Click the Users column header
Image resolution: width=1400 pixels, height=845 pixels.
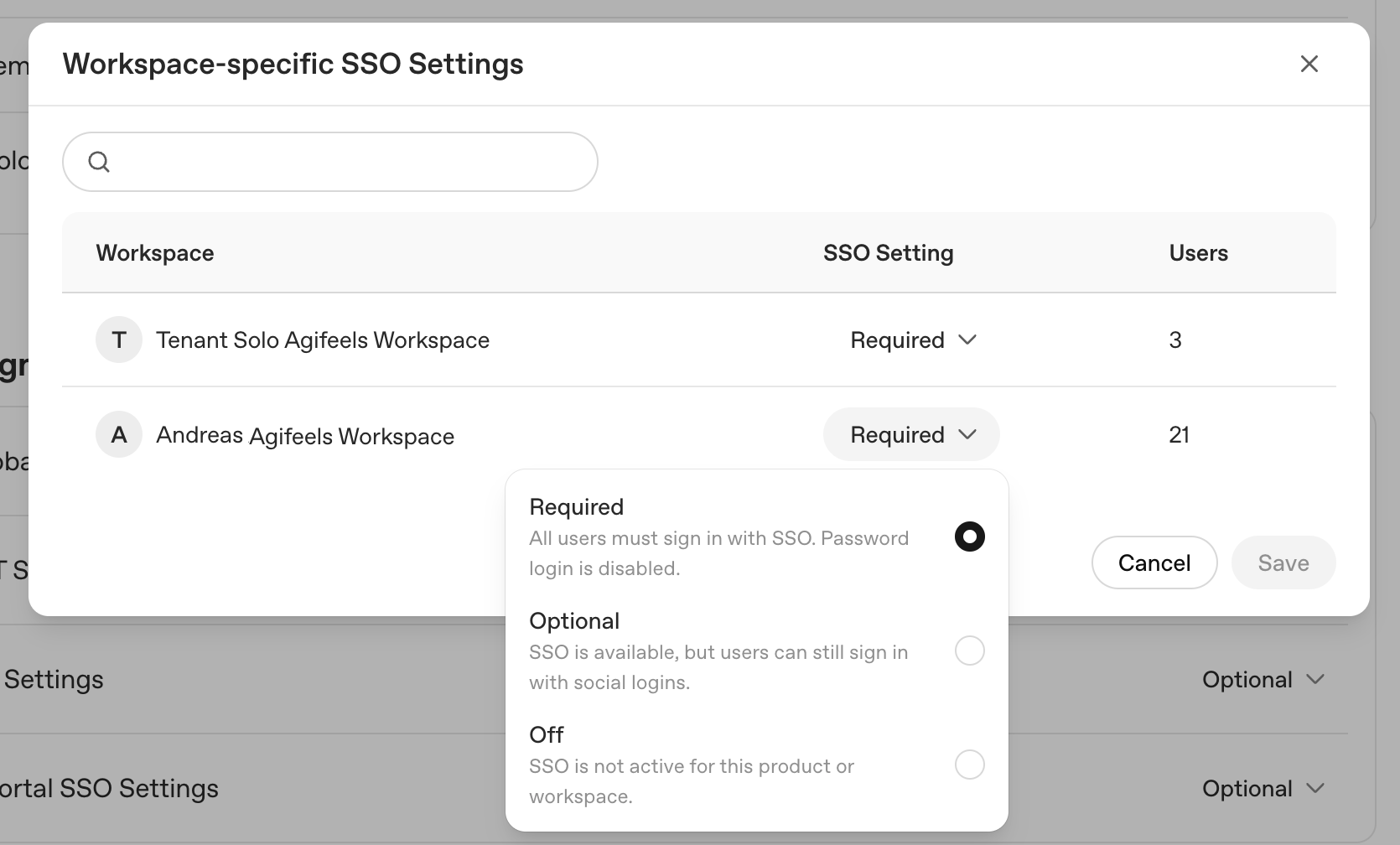1198,252
